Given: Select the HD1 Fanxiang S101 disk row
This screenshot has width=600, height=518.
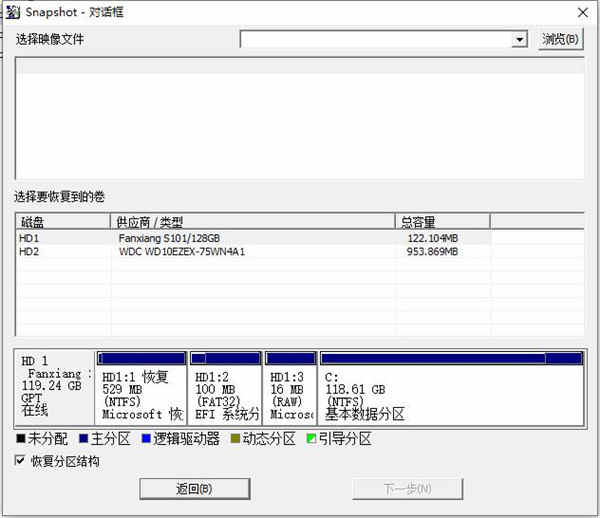Looking at the screenshot, I should (x=300, y=238).
